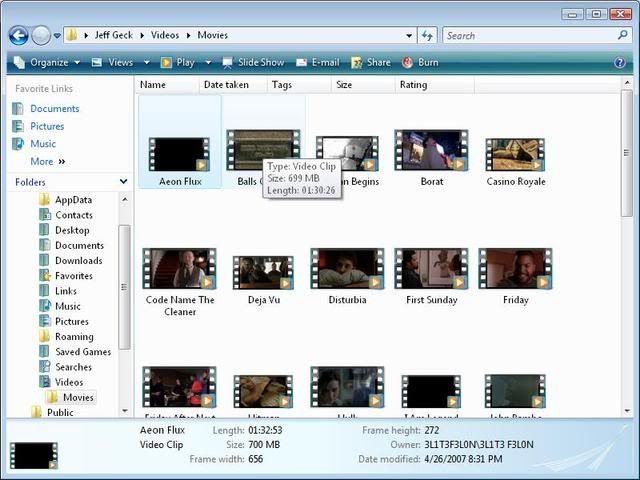The image size is (640, 480).
Task: Click the Burn disc toolbar button
Action: (x=420, y=62)
